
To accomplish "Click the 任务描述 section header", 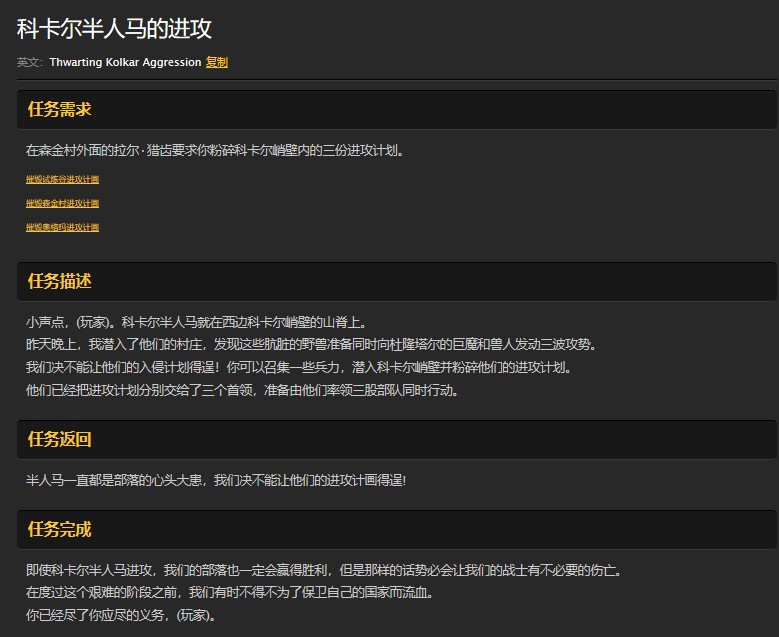I will (x=60, y=280).
